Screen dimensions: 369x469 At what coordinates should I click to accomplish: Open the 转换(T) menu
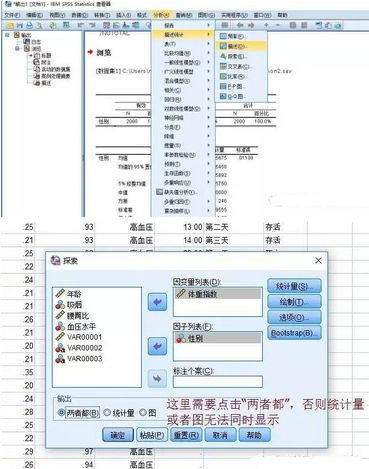coord(102,15)
